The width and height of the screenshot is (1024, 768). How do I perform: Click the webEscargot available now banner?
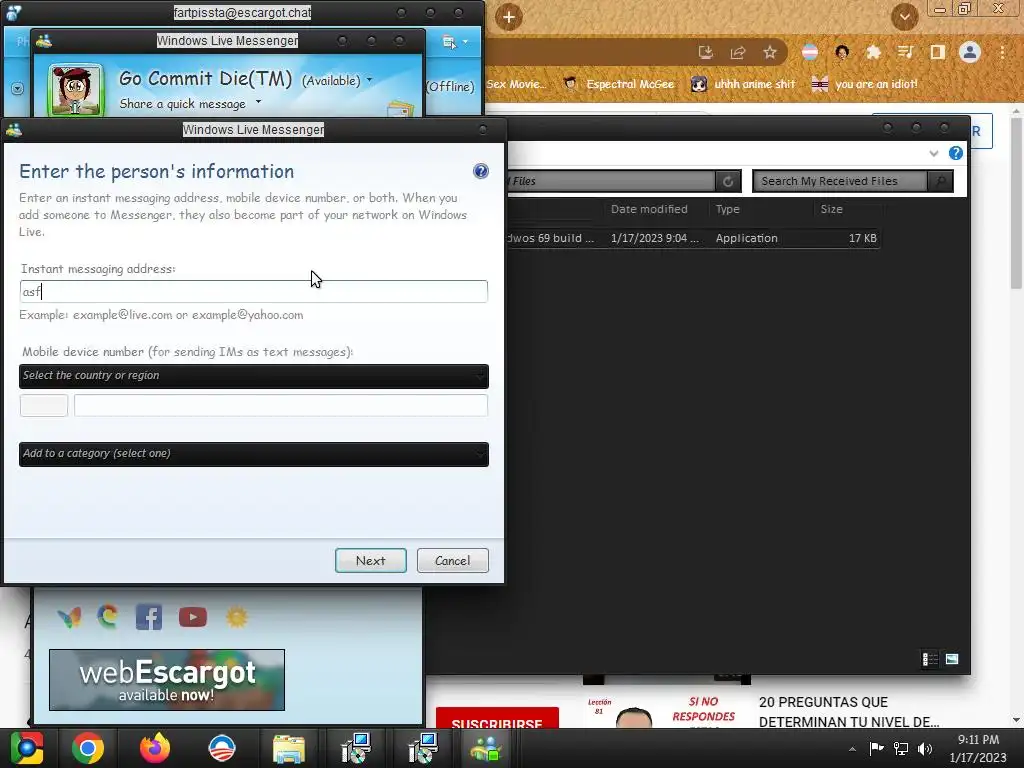[167, 680]
